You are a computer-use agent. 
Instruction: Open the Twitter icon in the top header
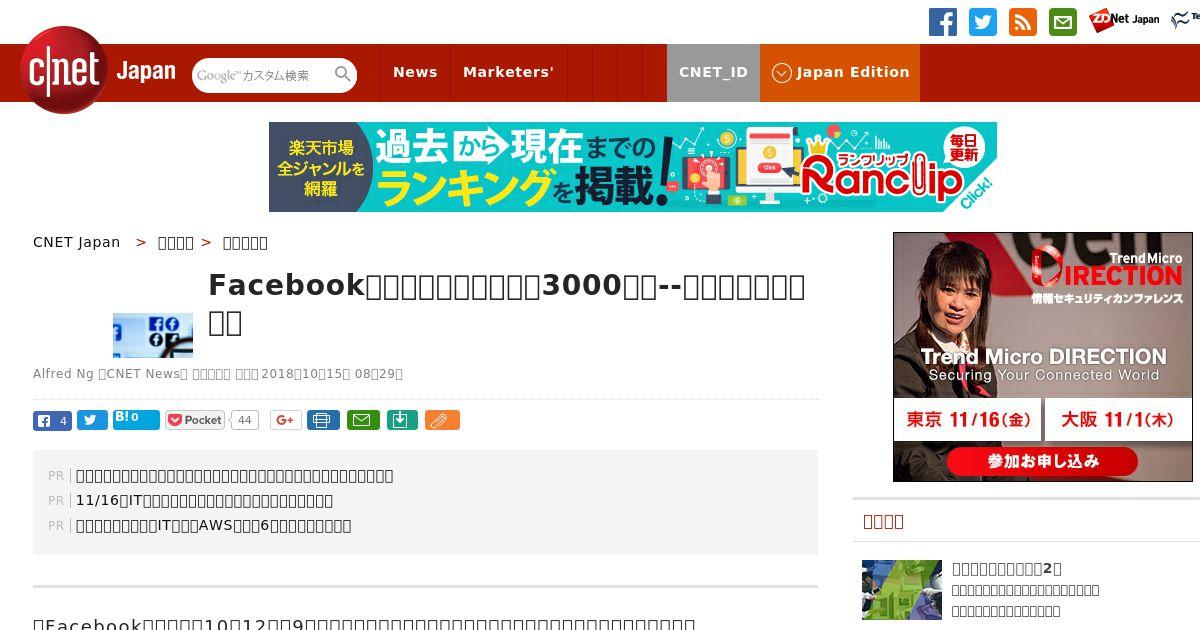pos(983,22)
